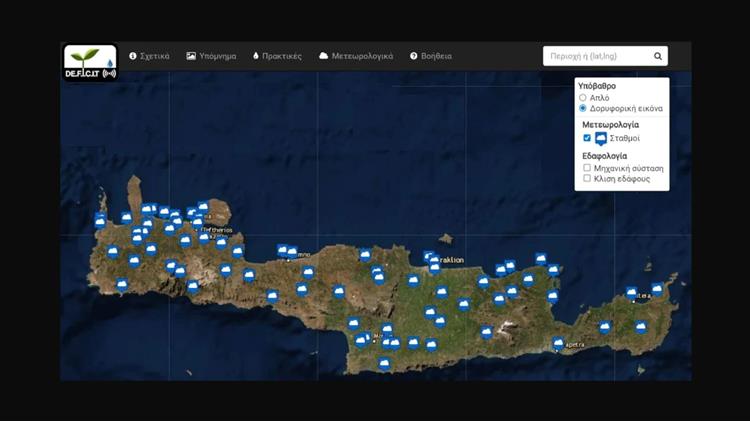The width and height of the screenshot is (750, 421).
Task: Click the DEFICIT plant logo
Action: click(90, 62)
